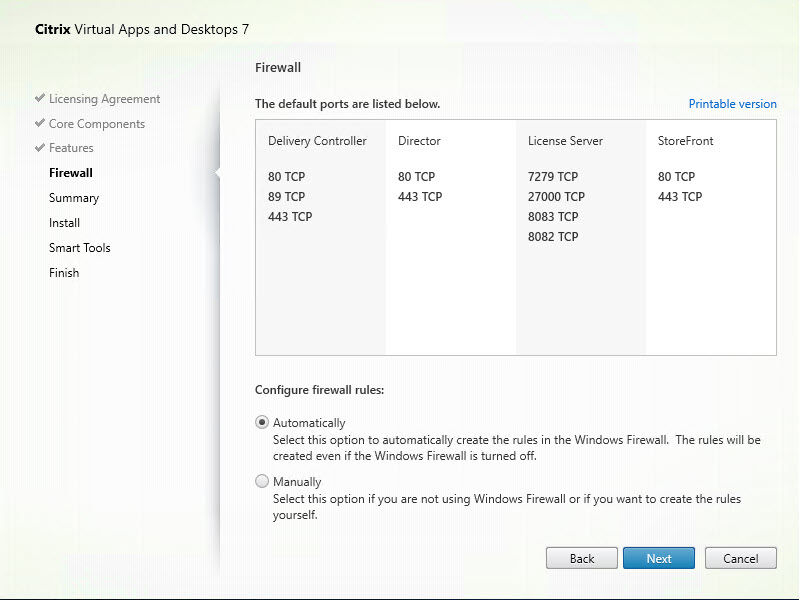This screenshot has height=600, width=799.
Task: Click 'The default ports are listed below' text
Action: (x=348, y=104)
